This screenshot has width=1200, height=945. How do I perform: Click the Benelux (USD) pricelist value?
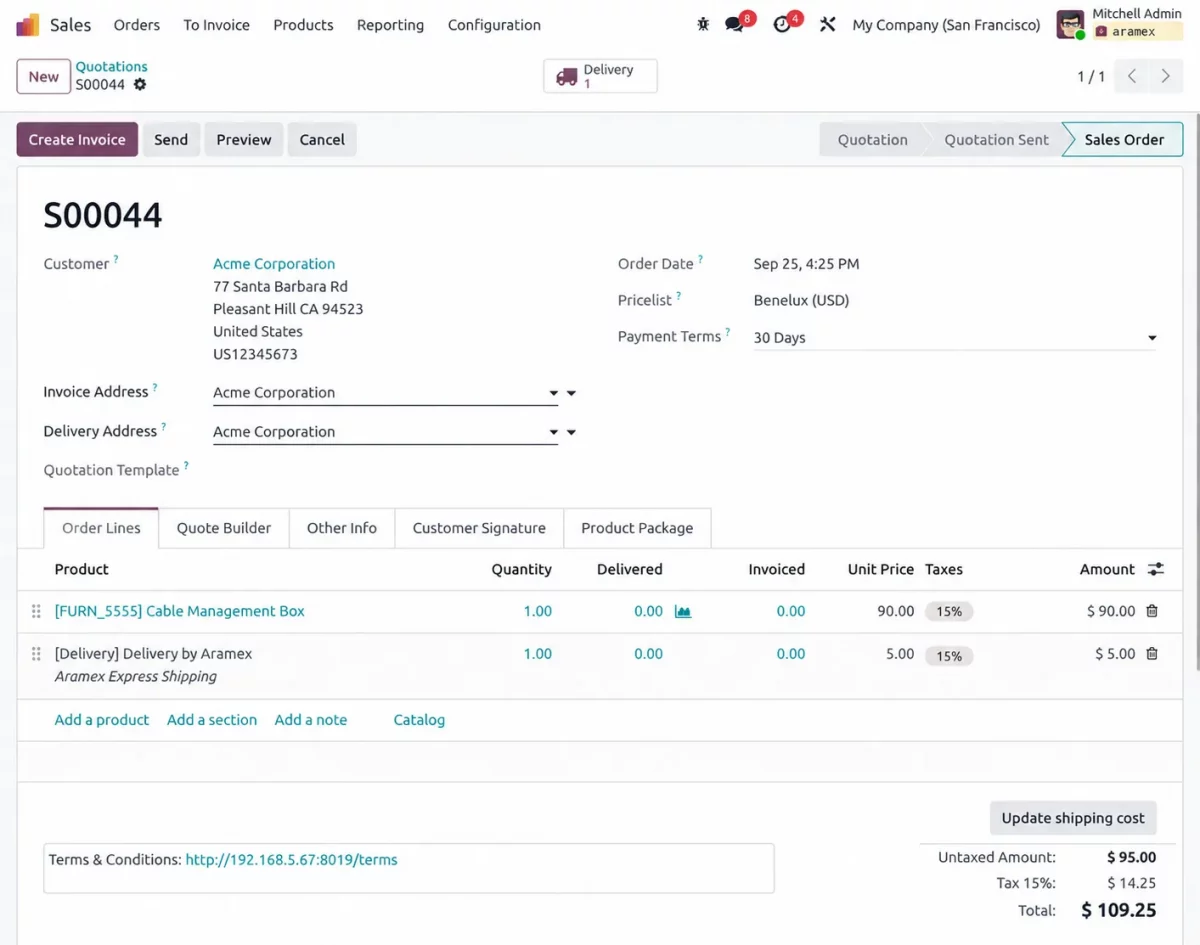pyautogui.click(x=801, y=300)
